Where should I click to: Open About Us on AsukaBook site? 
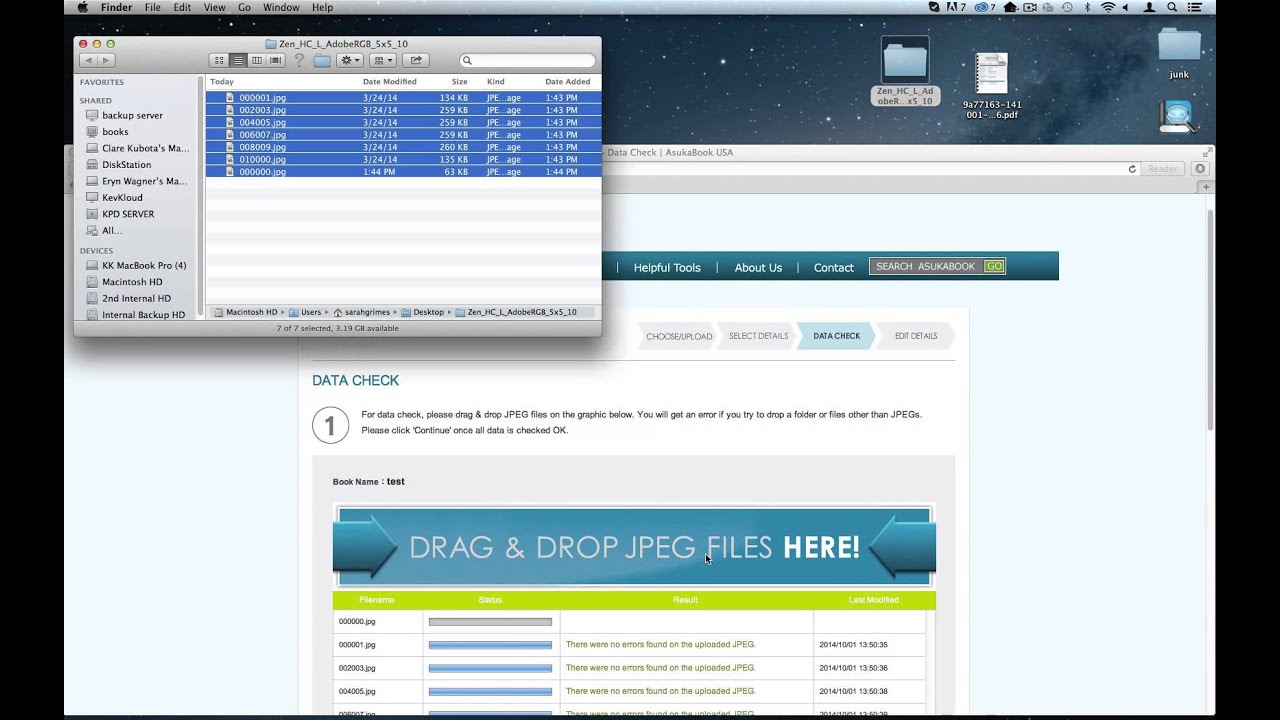[x=758, y=267]
